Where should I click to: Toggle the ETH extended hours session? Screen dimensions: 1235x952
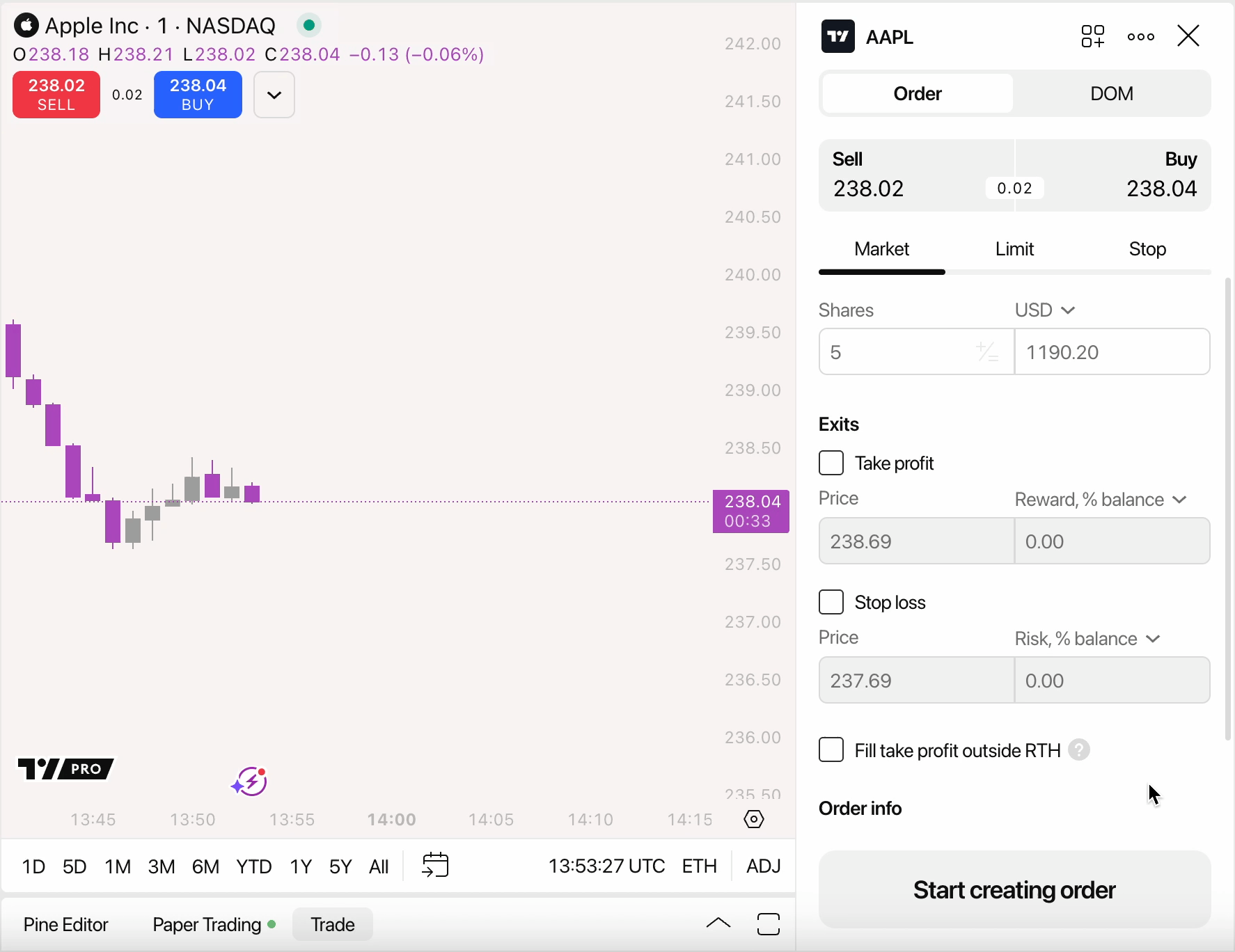[x=699, y=866]
